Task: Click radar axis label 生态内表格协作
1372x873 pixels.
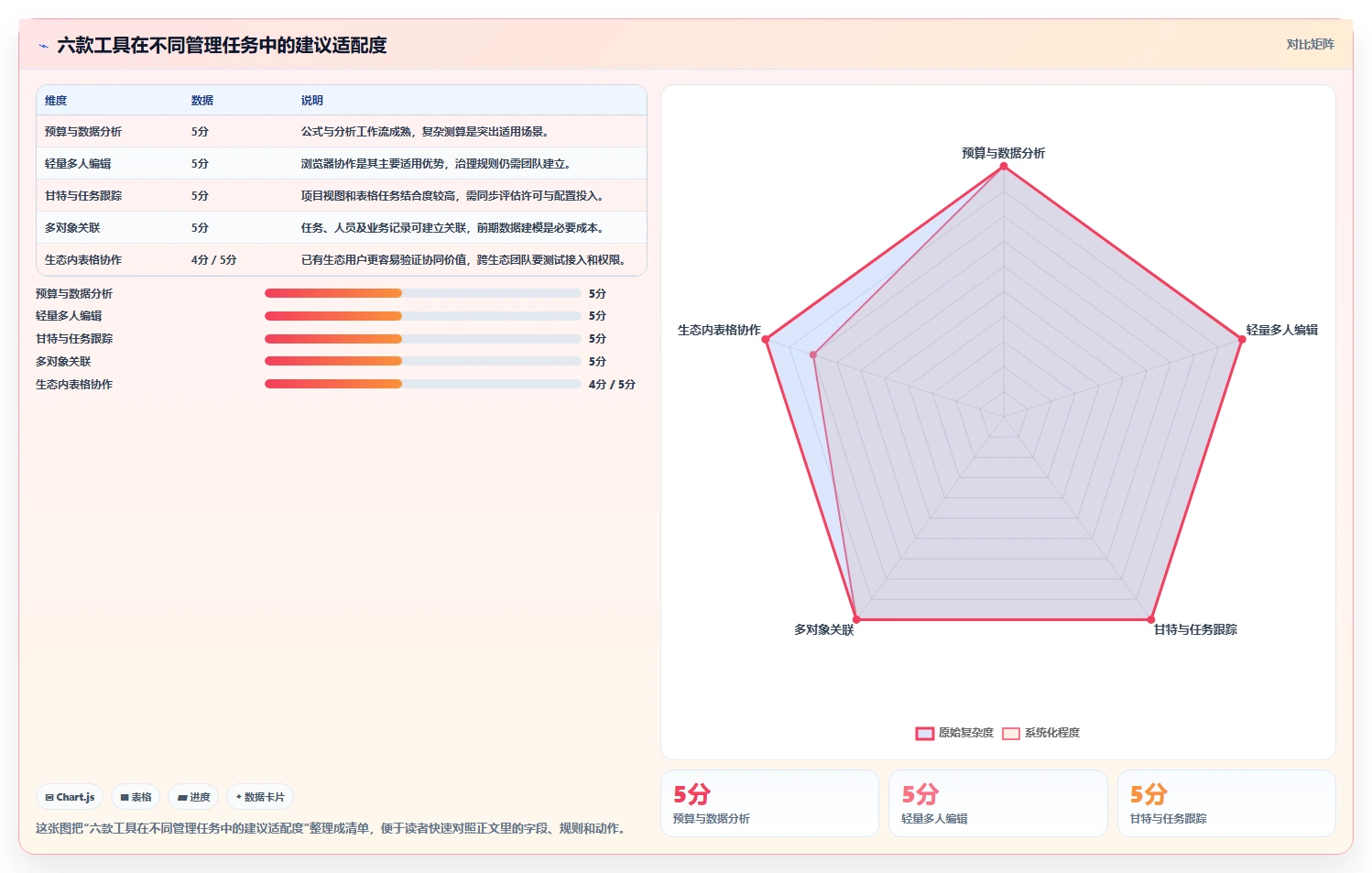Action: [x=719, y=330]
